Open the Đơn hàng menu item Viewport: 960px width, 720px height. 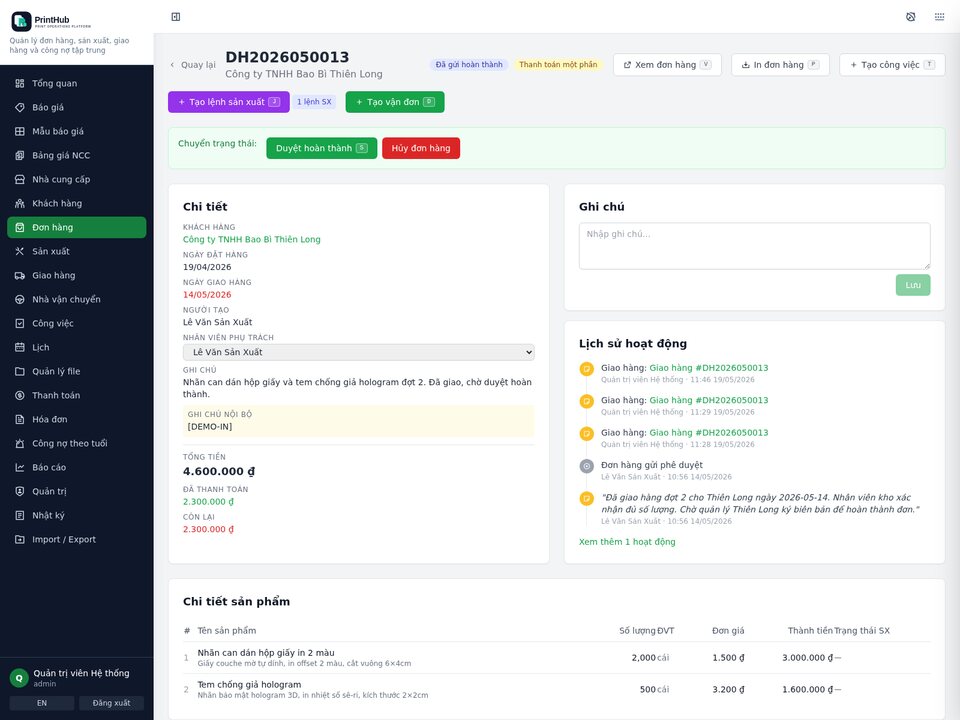click(77, 227)
